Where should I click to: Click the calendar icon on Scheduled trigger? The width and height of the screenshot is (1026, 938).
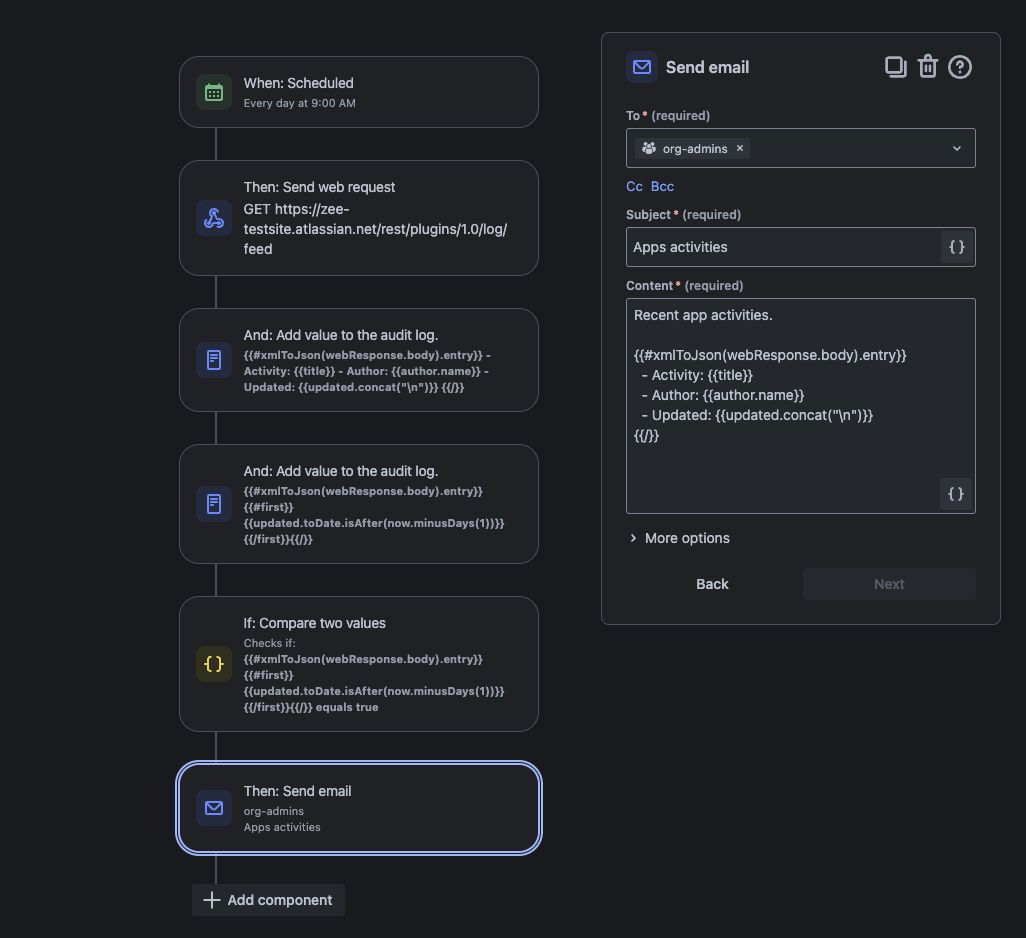(x=214, y=92)
